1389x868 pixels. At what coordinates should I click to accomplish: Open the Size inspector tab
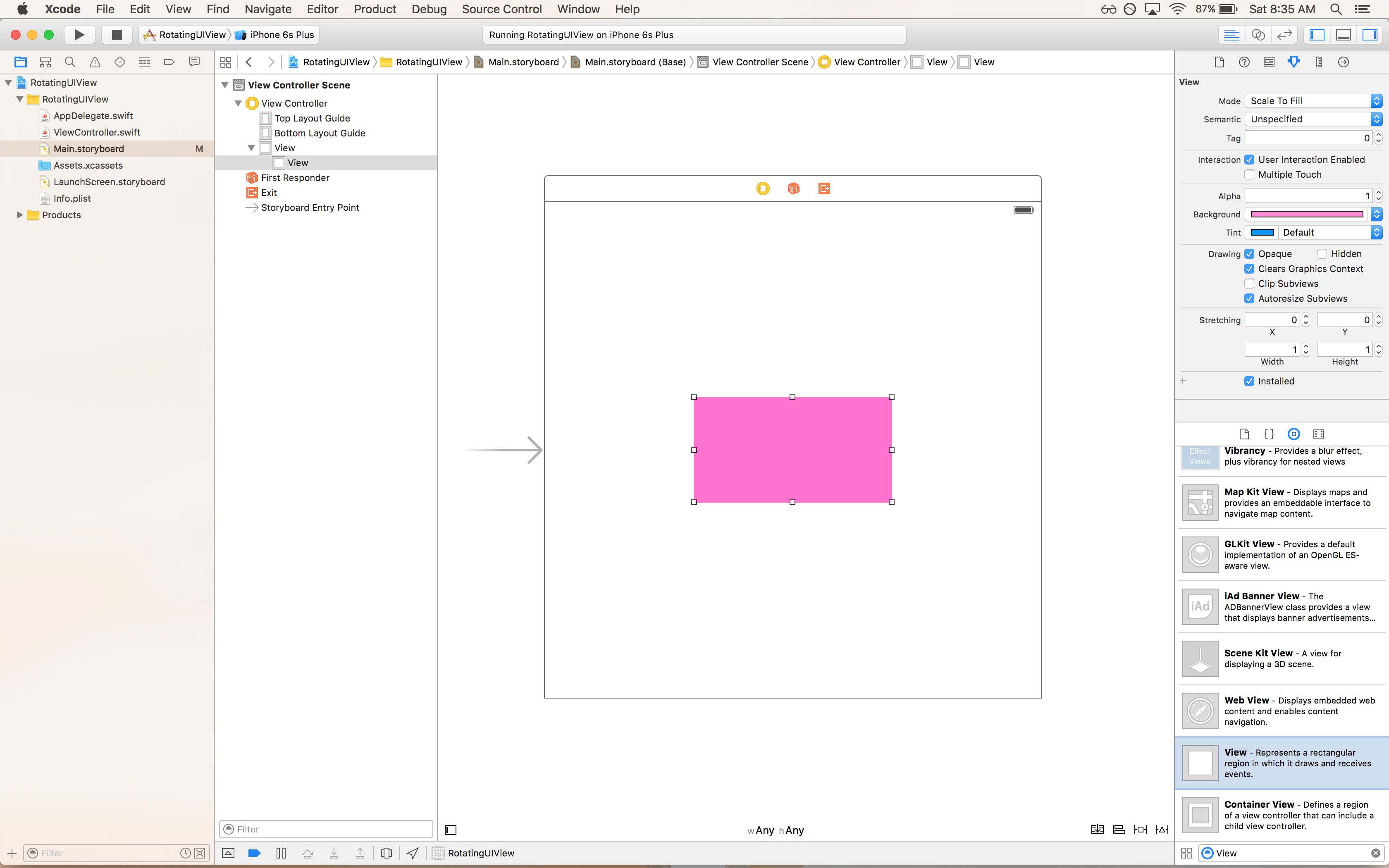1318,62
